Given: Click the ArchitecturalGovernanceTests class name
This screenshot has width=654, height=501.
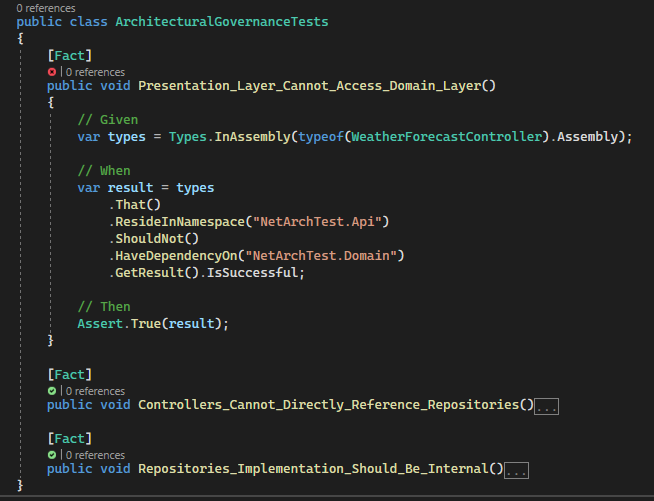Looking at the screenshot, I should (222, 22).
